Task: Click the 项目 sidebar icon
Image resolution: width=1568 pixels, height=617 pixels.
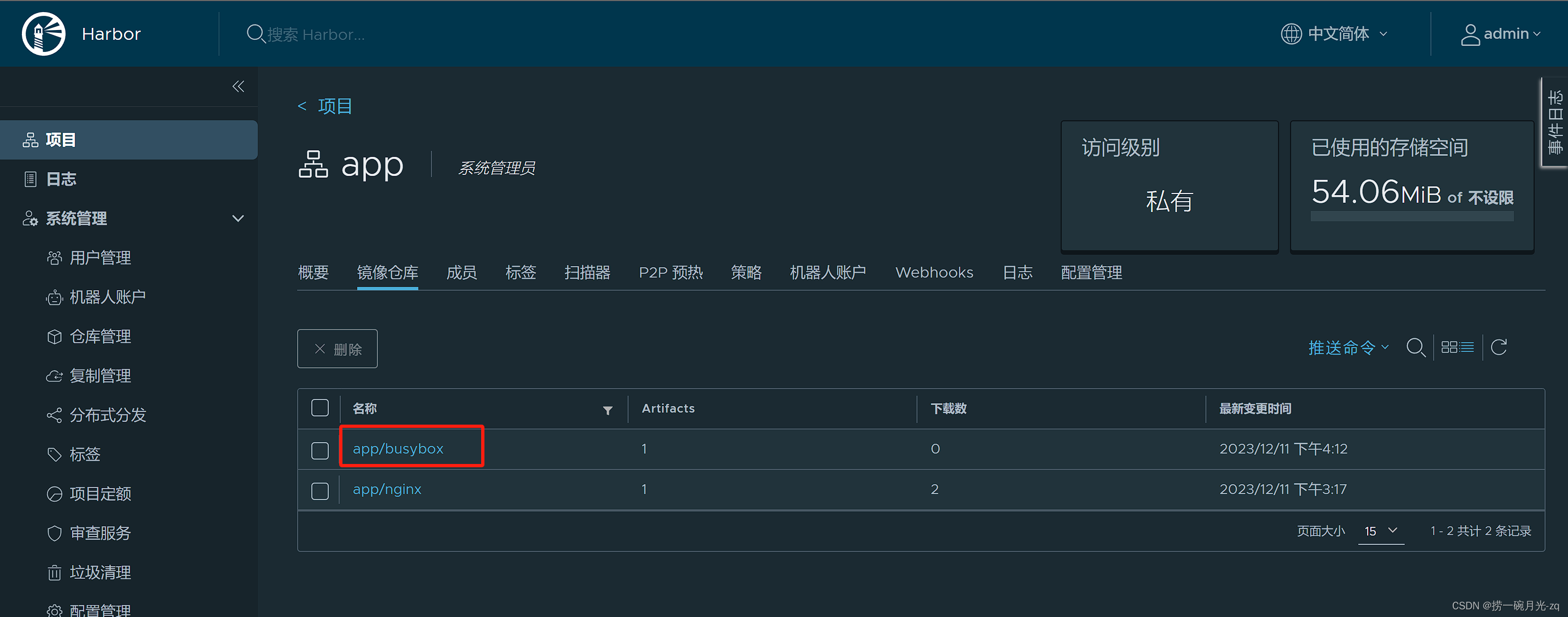Action: pos(31,140)
